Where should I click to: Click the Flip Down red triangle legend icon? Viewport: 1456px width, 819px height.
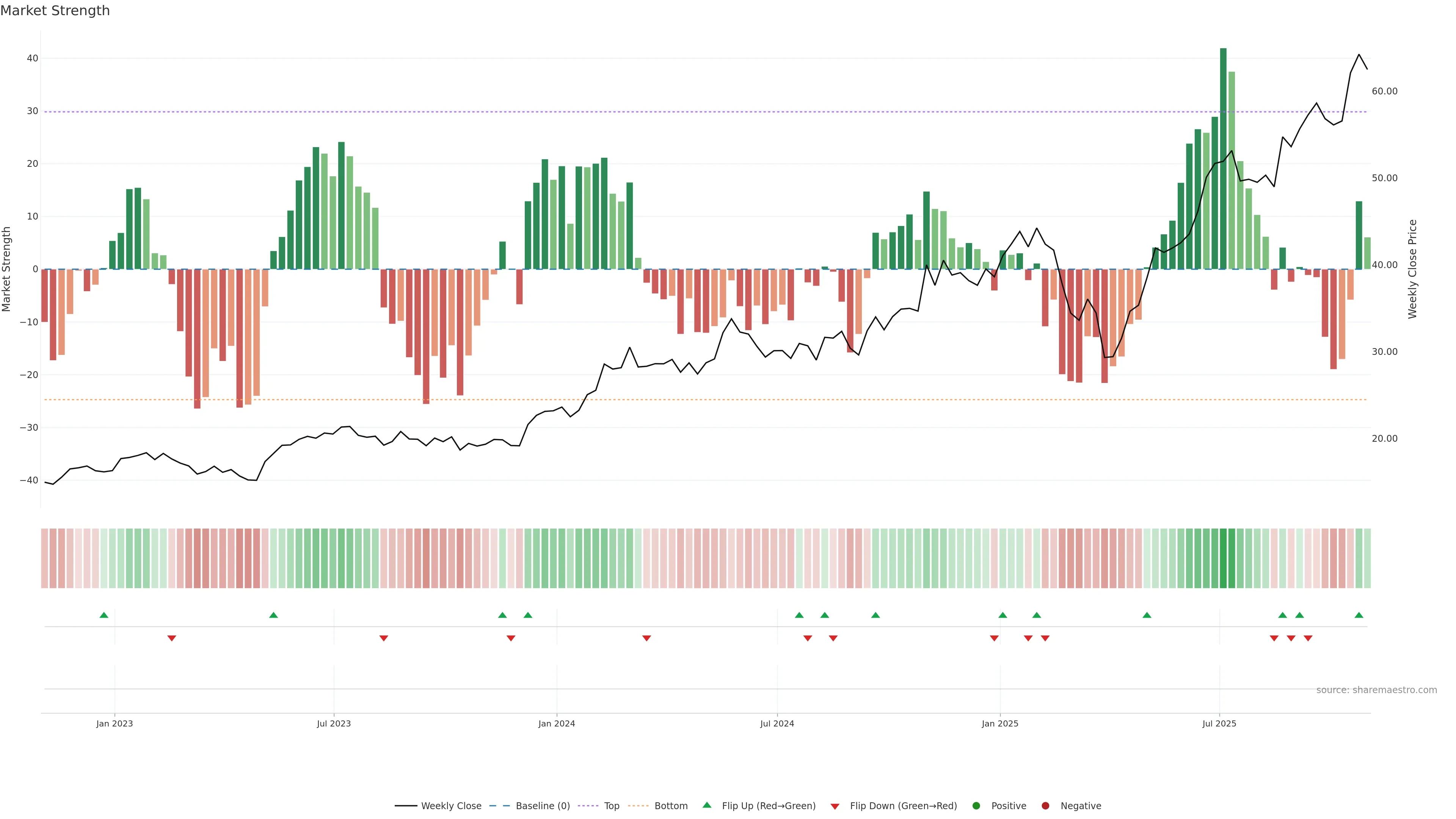click(835, 806)
